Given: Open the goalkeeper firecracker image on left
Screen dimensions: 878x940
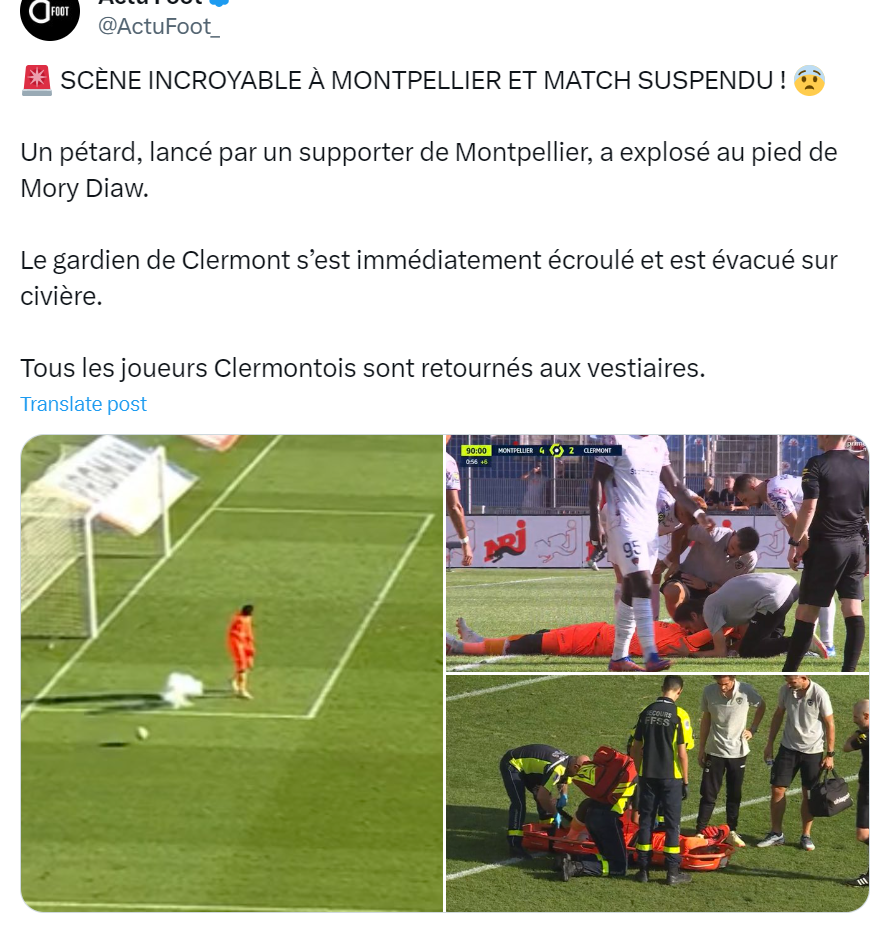Looking at the screenshot, I should coord(232,673).
